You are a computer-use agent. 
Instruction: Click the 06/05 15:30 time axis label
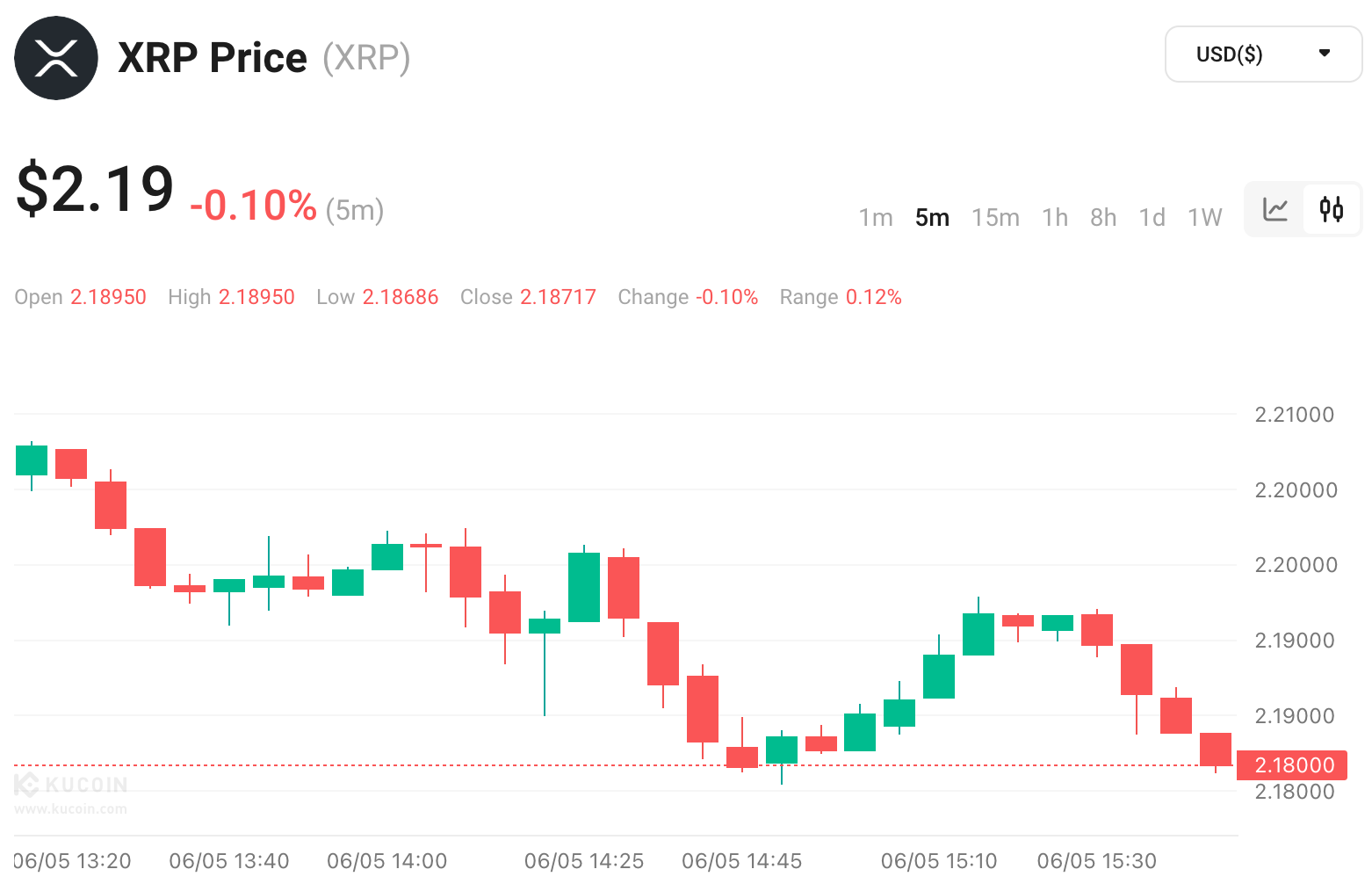(1096, 861)
